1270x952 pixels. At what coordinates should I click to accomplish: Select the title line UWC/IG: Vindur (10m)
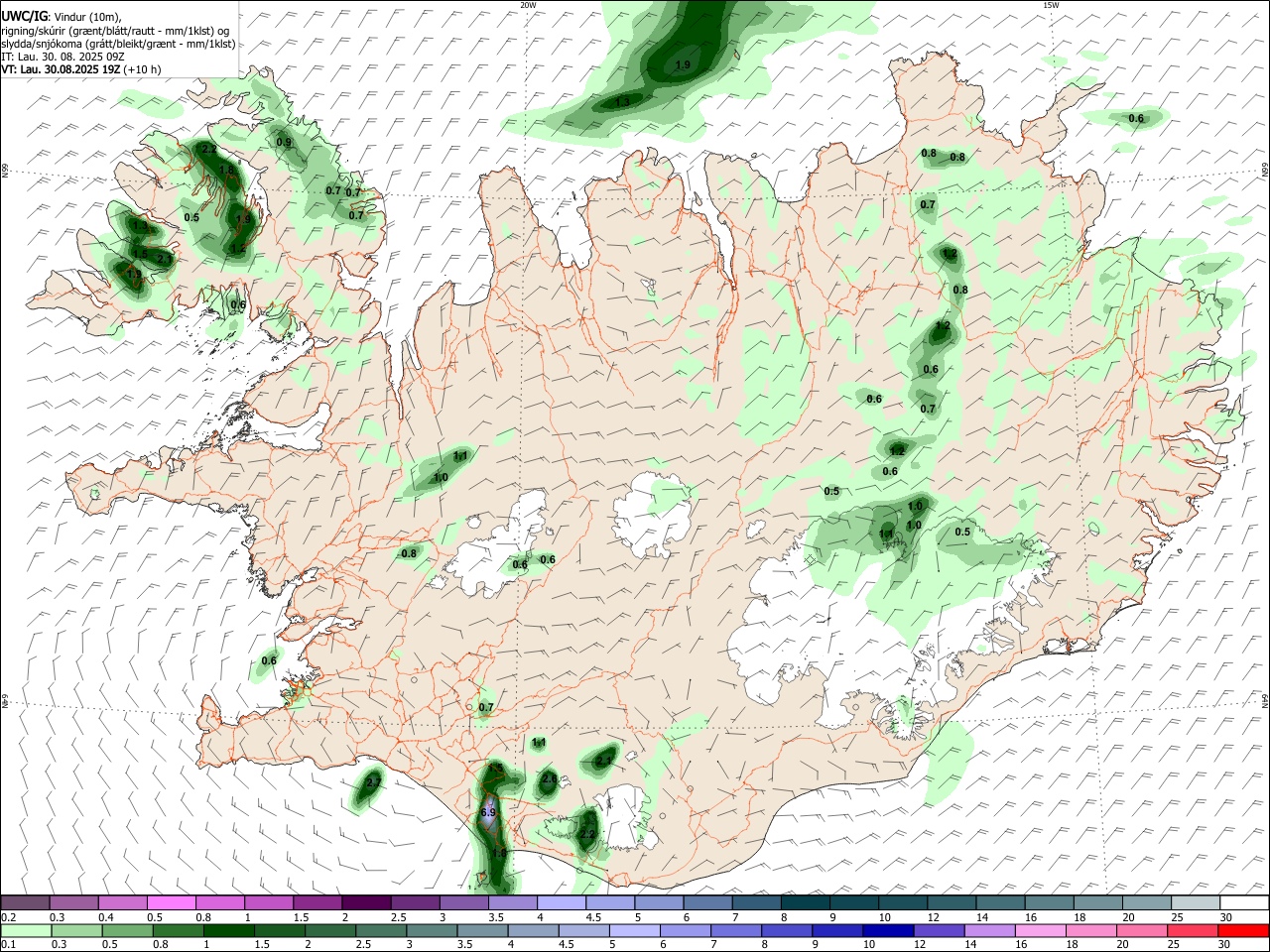pyautogui.click(x=63, y=17)
